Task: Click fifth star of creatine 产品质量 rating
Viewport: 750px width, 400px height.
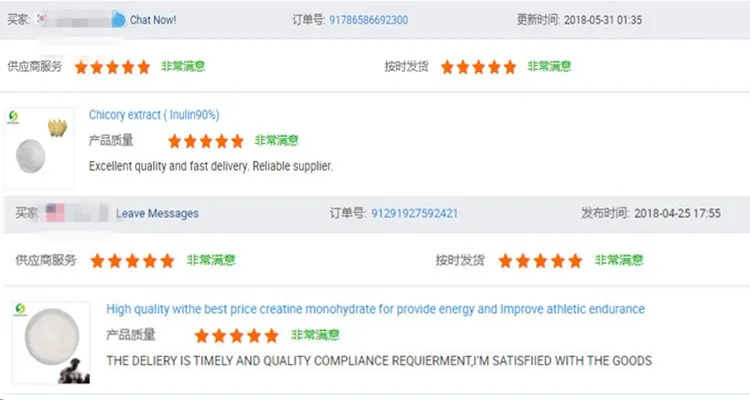Action: [x=271, y=335]
